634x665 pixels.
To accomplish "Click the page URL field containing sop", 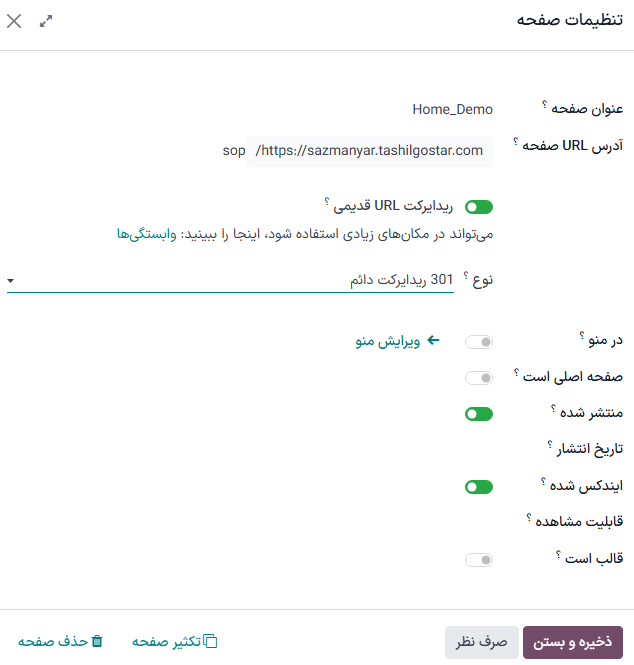I will (233, 151).
